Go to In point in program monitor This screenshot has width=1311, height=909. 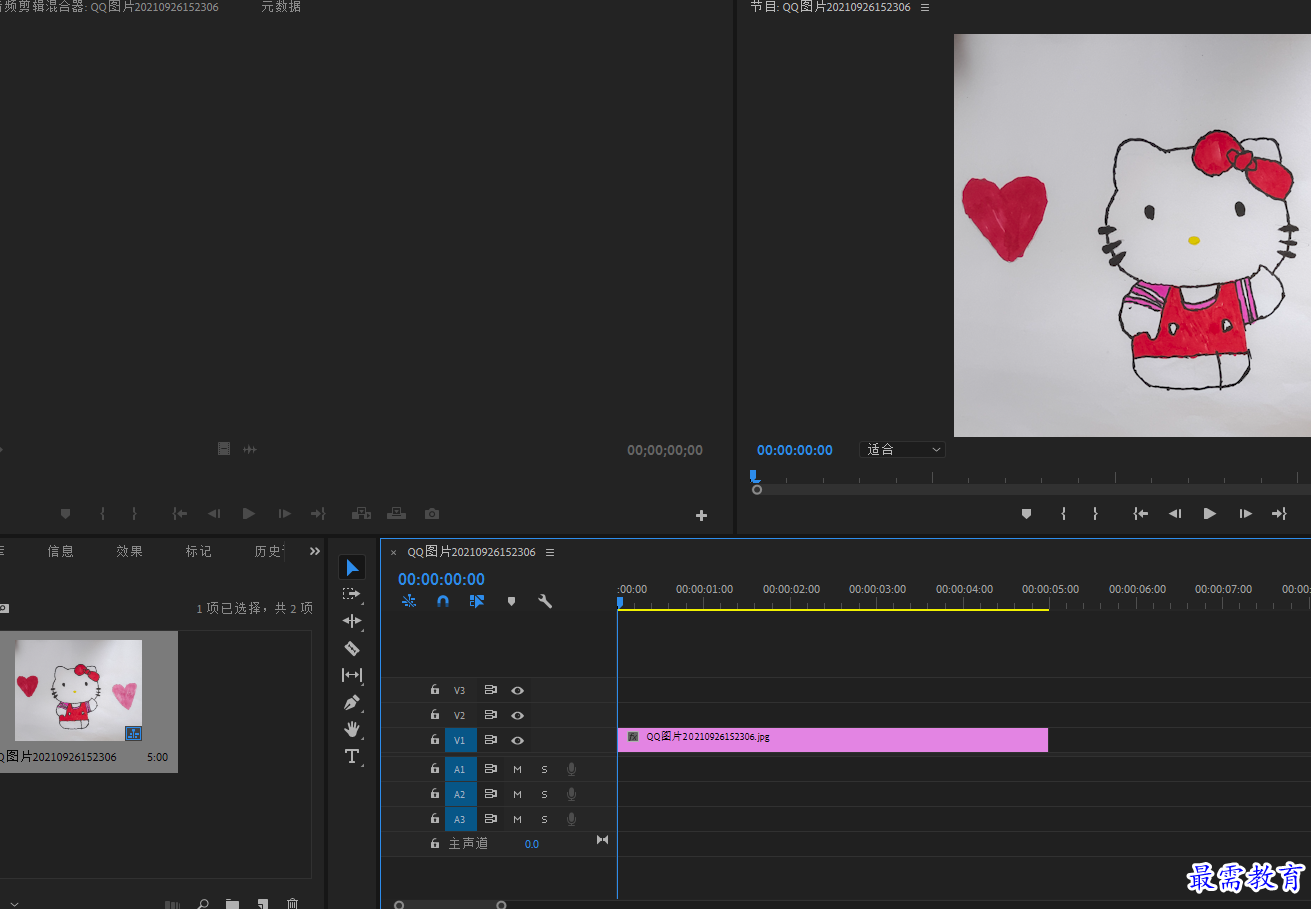pyautogui.click(x=1140, y=514)
